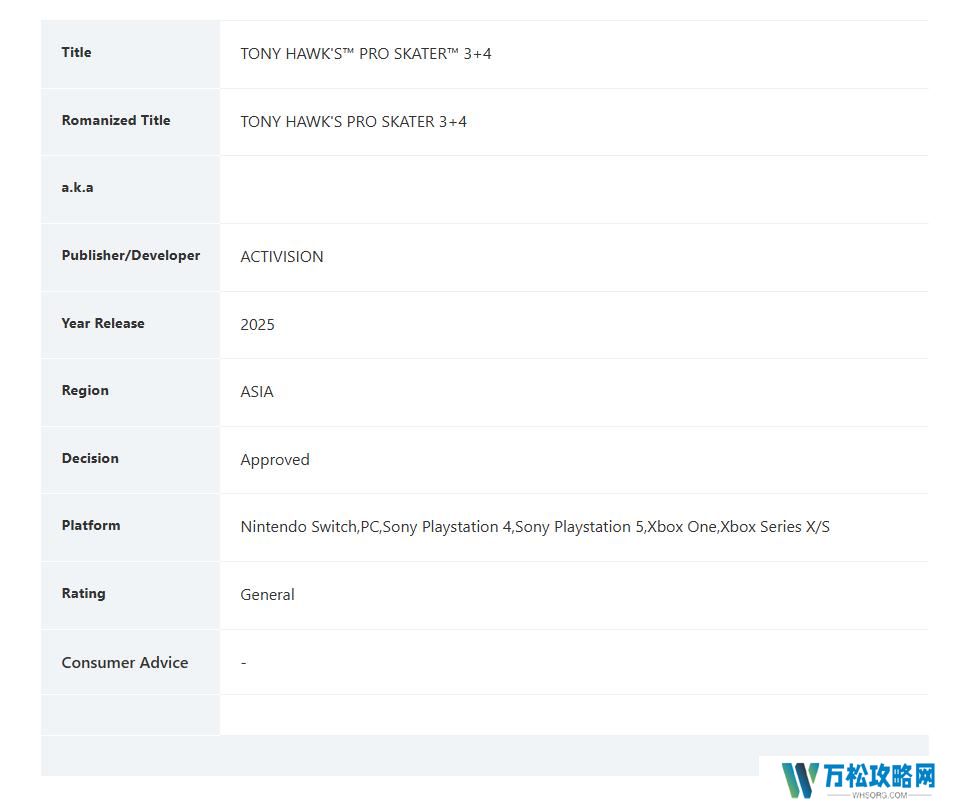959x806 pixels.
Task: Click the a.k.a row label
Action: click(77, 188)
